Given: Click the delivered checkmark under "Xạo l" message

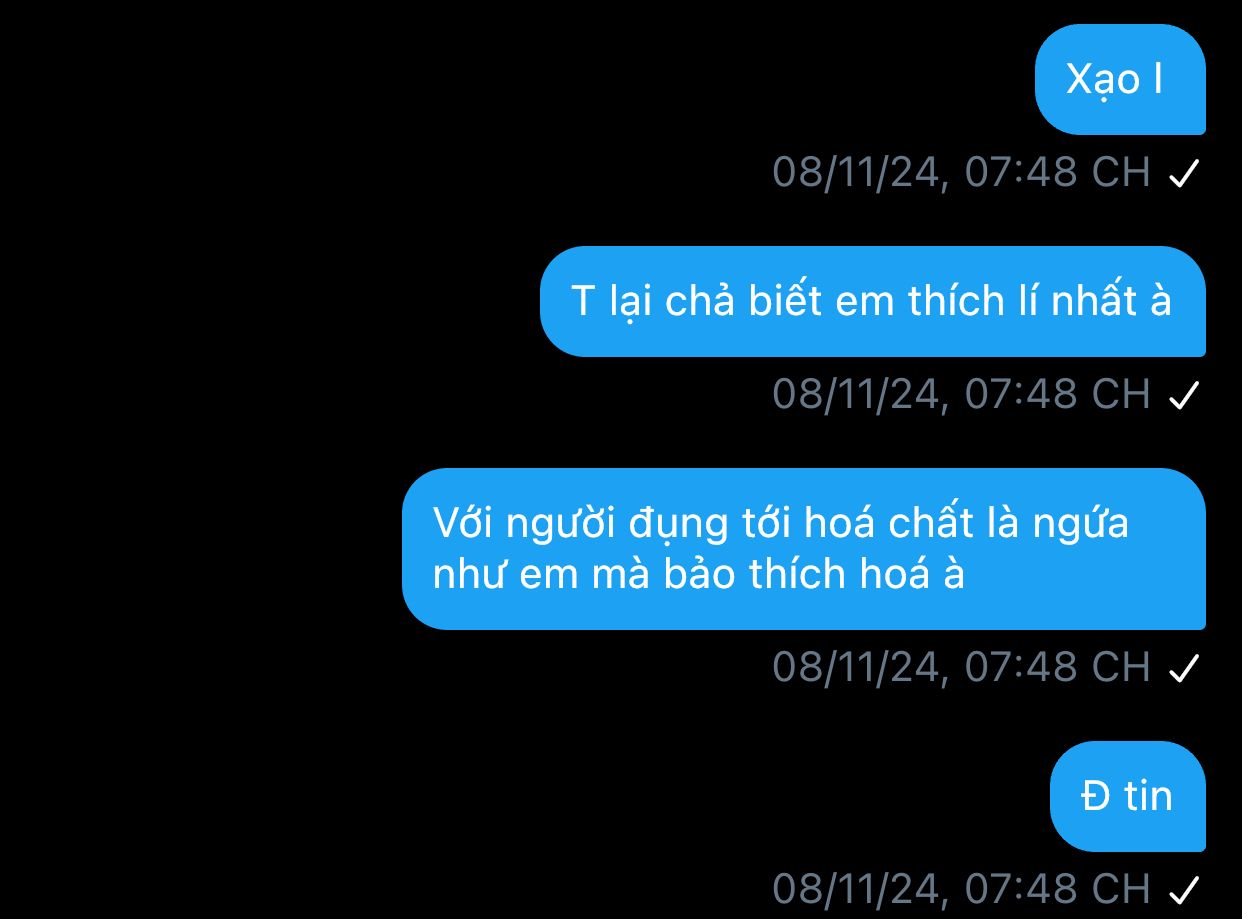Looking at the screenshot, I should [1183, 174].
